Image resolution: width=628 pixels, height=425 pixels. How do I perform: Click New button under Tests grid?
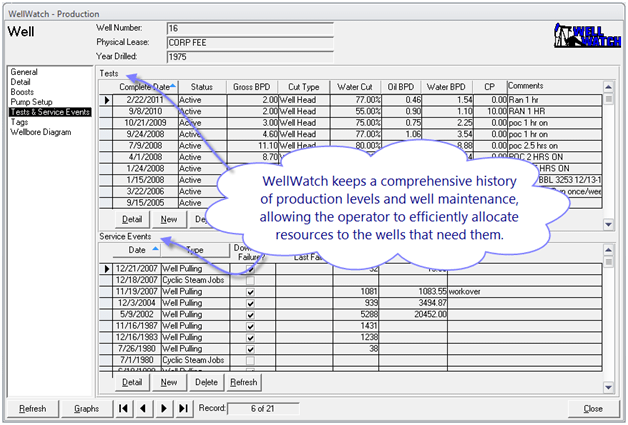tap(169, 220)
